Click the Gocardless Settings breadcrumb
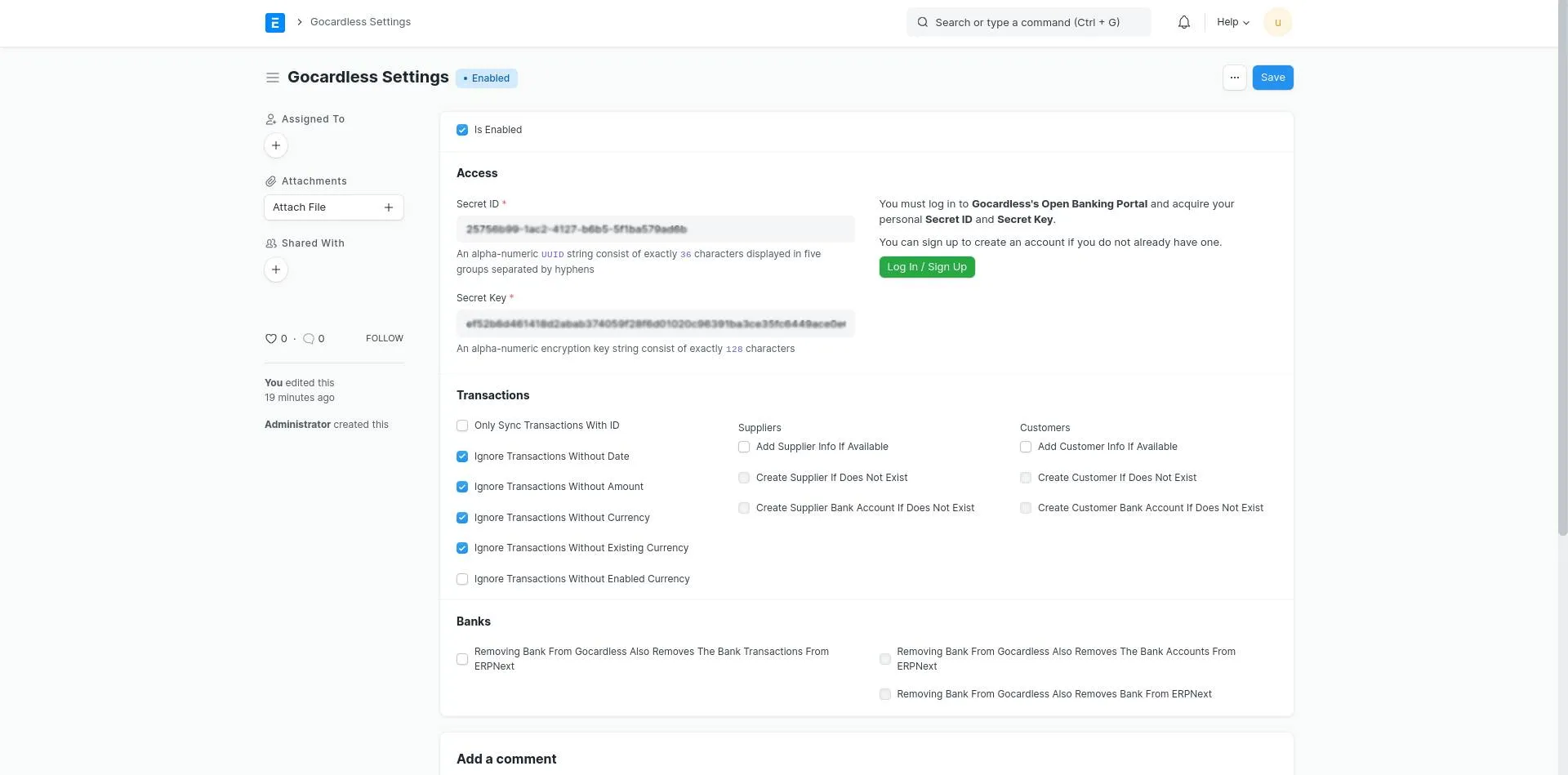This screenshot has width=1568, height=775. point(360,22)
